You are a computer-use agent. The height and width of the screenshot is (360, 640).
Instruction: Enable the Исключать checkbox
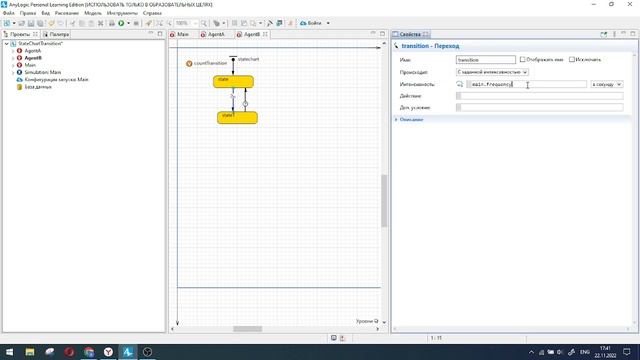pos(572,60)
